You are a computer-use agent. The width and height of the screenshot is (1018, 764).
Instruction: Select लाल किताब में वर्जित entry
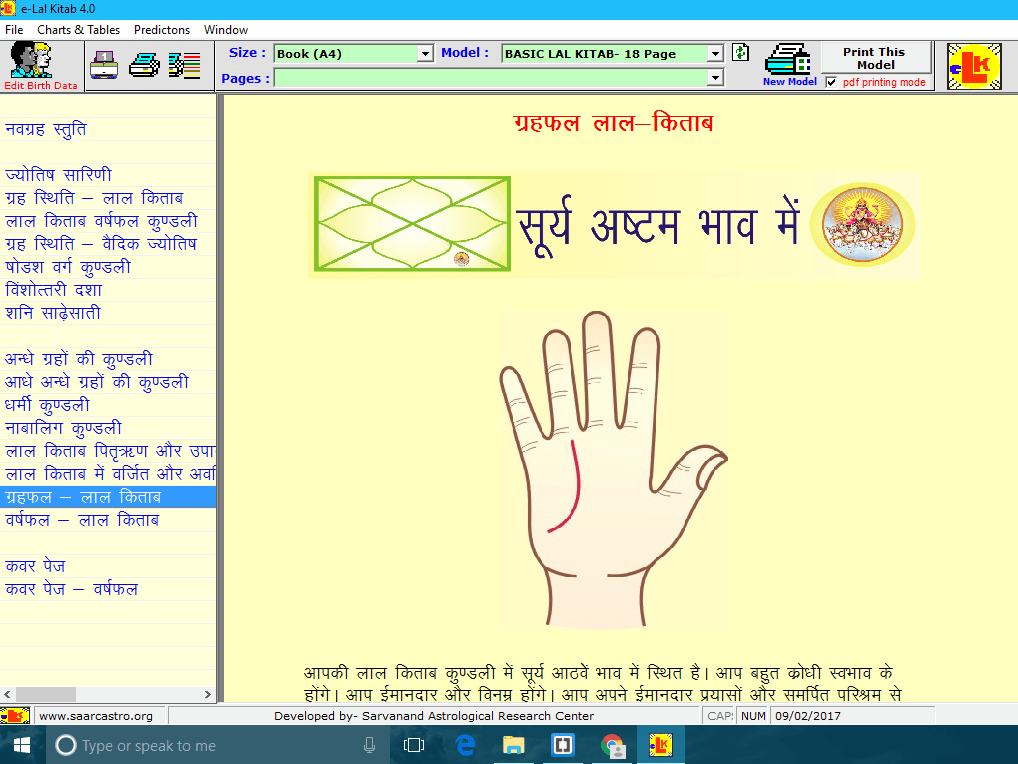[x=108, y=474]
